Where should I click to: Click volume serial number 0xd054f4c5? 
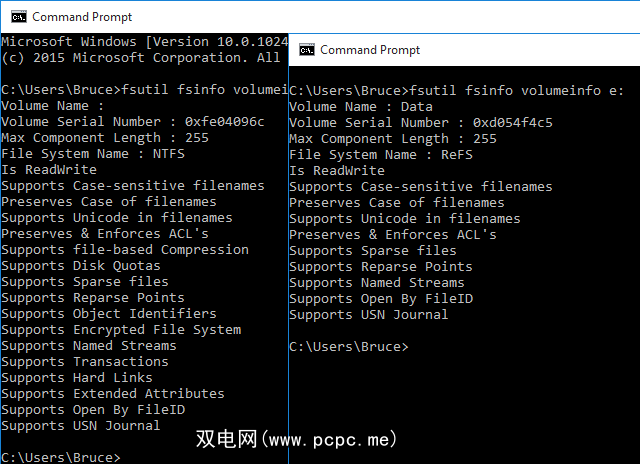[513, 122]
